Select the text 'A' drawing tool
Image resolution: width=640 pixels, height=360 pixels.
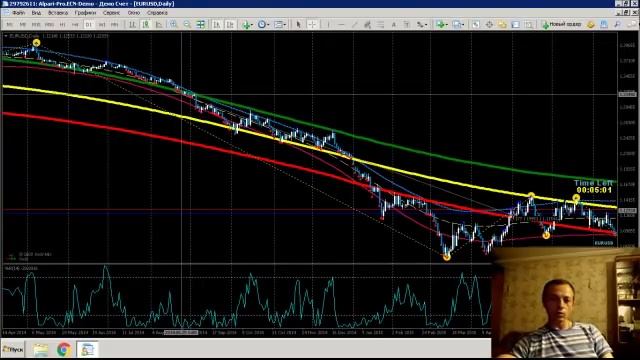tap(393, 24)
